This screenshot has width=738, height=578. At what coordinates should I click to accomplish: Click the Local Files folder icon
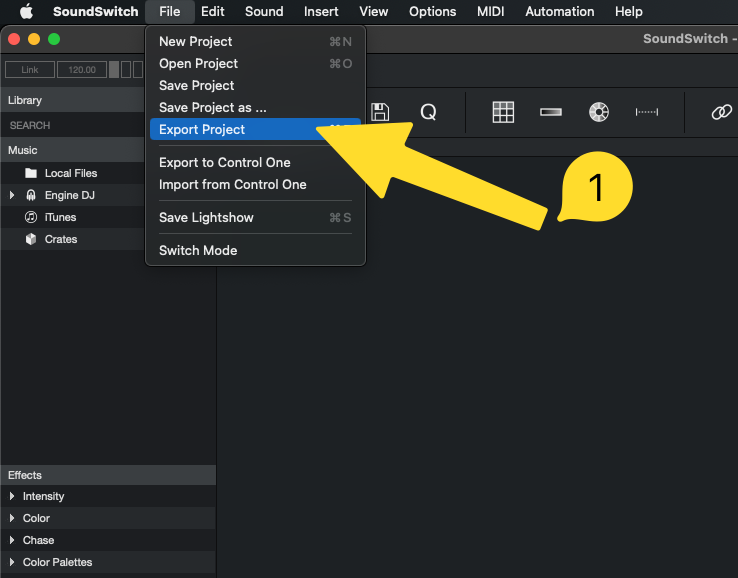[x=31, y=173]
